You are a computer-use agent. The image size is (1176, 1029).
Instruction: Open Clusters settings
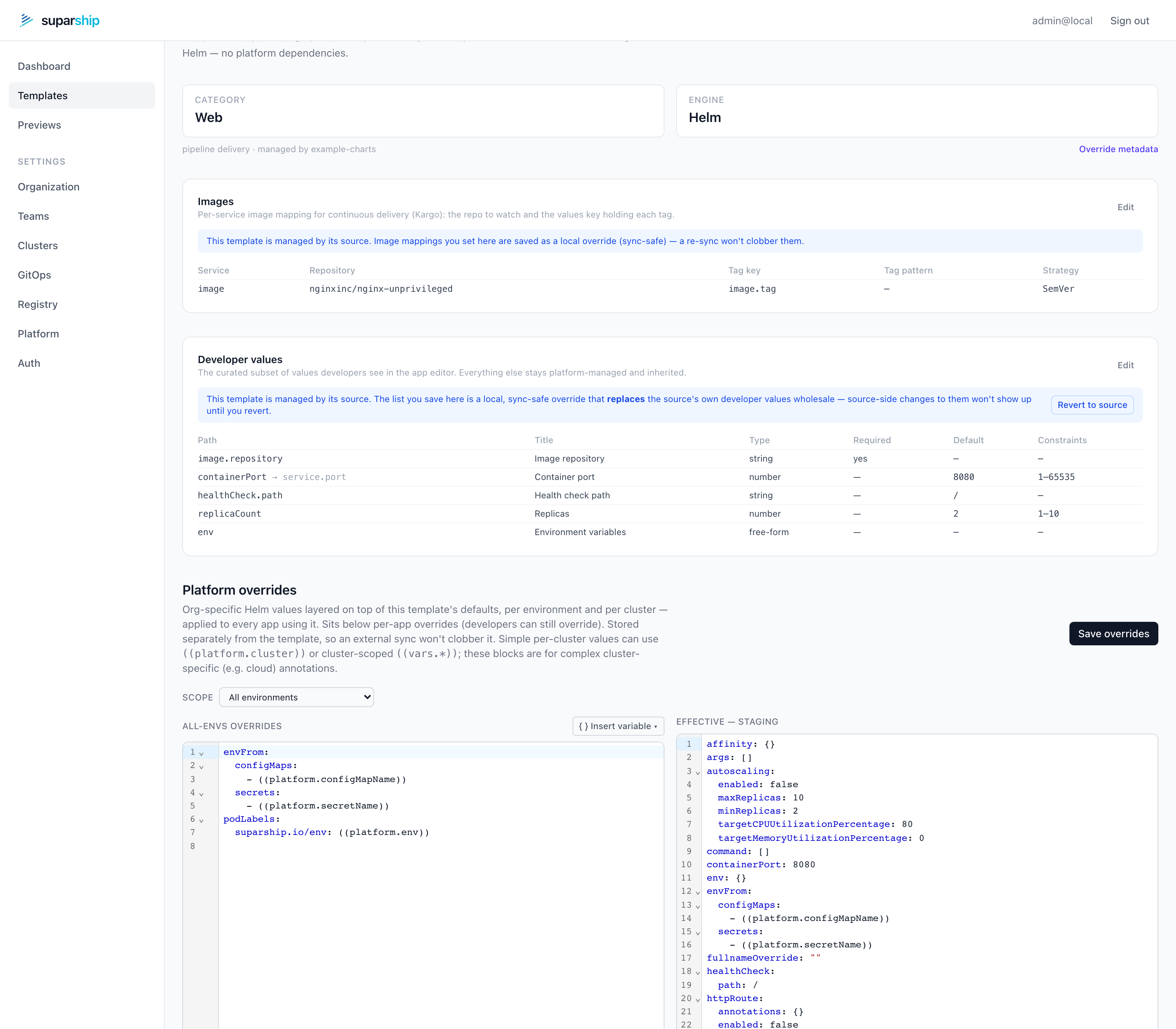pyautogui.click(x=82, y=245)
